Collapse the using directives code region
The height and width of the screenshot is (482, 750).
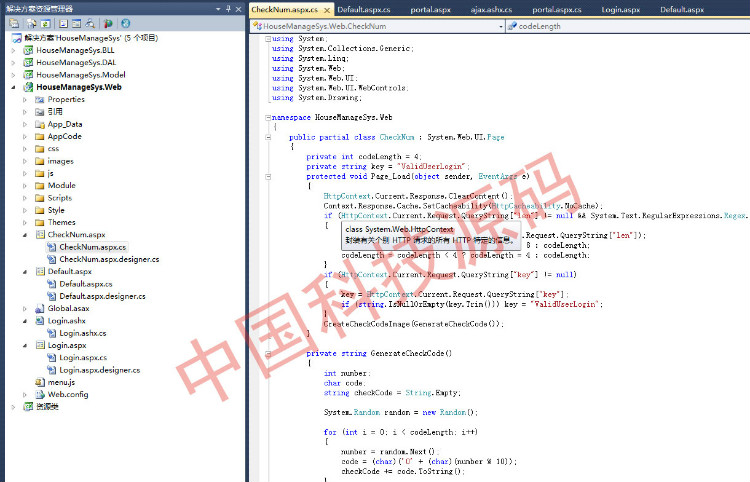[x=266, y=39]
